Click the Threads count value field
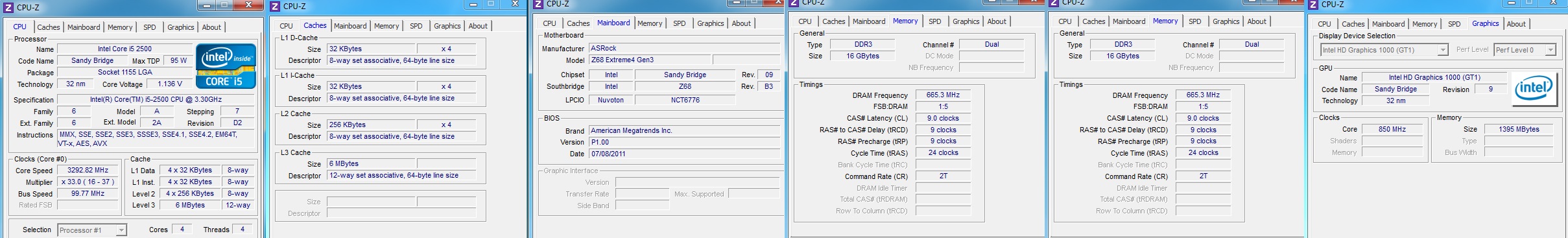1568x238 pixels. 243,230
